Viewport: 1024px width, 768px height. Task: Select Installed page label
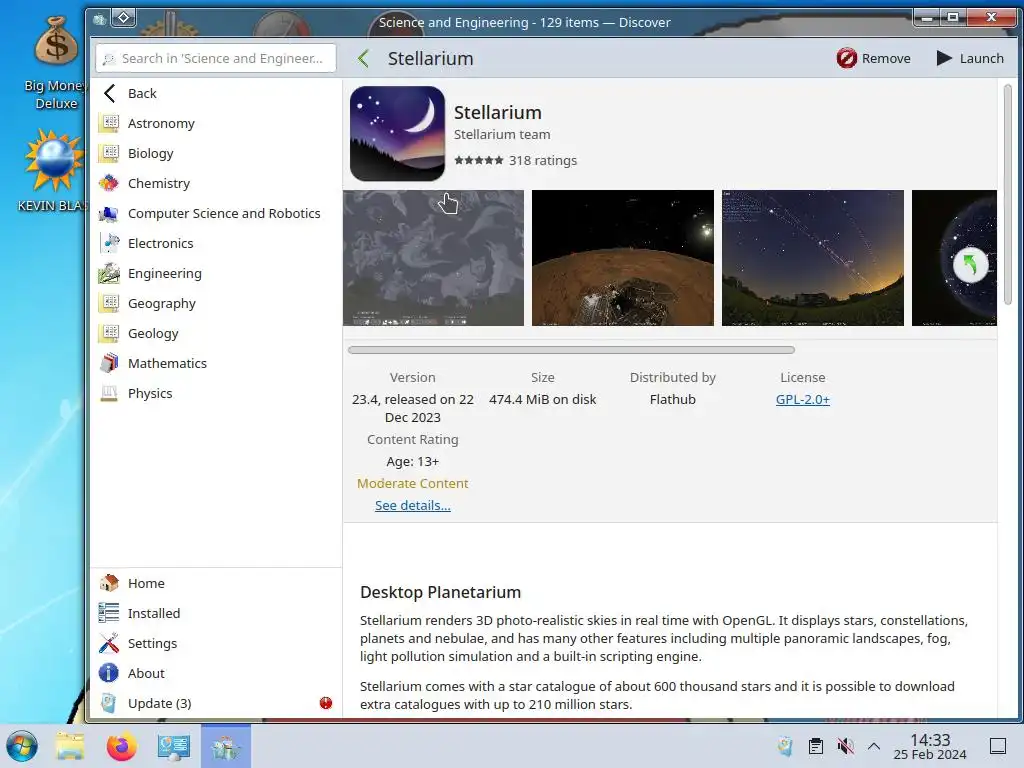click(x=154, y=613)
